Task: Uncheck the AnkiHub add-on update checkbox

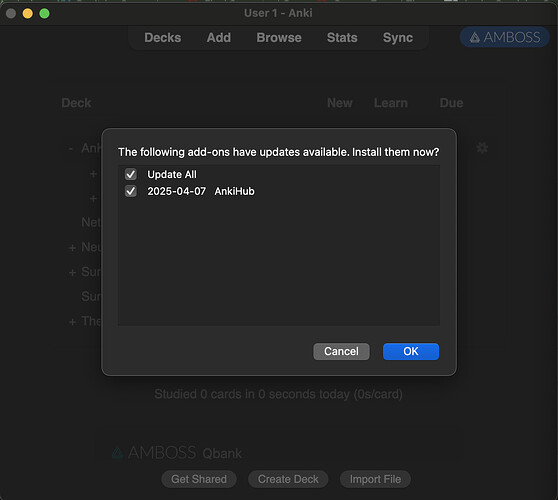Action: (131, 191)
